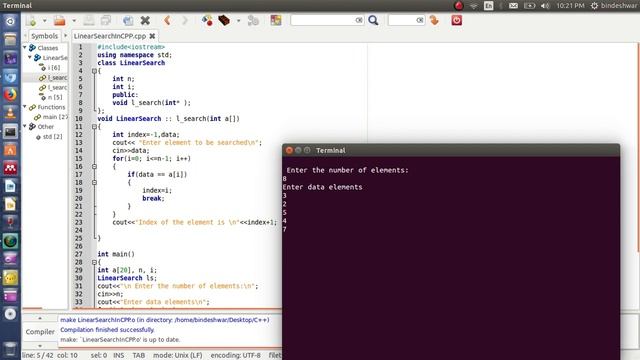Viewport: 640px width, 360px height.
Task: Clear the go-to-line field
Action: (420, 20)
